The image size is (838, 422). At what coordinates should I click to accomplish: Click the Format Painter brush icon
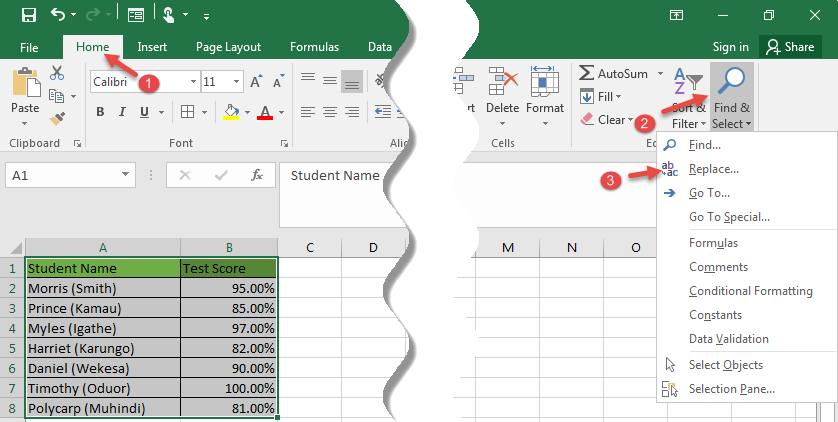pos(57,119)
